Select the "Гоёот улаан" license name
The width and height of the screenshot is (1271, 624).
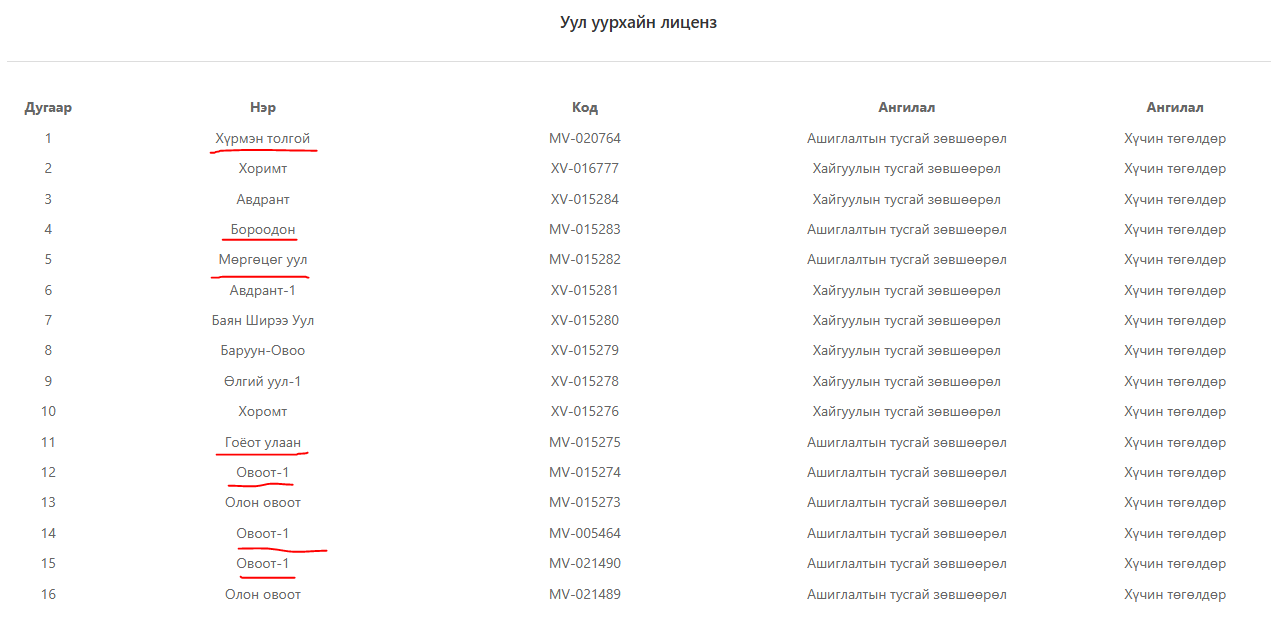point(262,442)
